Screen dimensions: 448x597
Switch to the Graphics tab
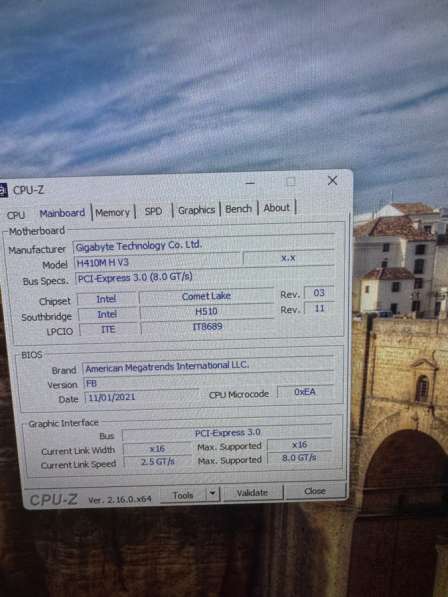(x=196, y=210)
